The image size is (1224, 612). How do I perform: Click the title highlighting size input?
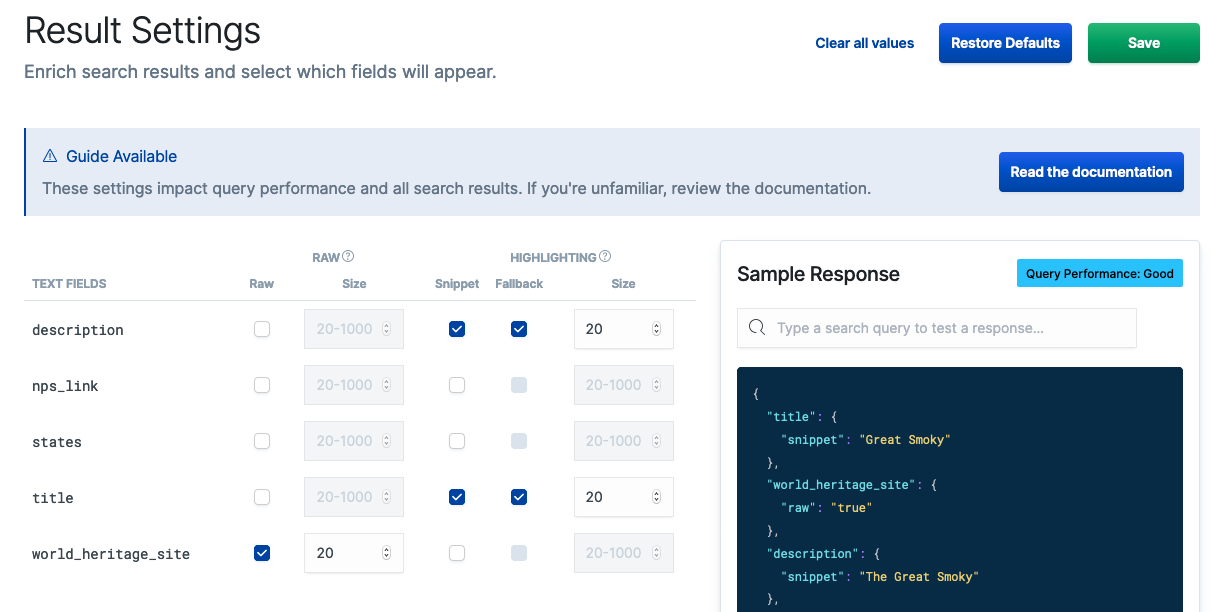612,497
